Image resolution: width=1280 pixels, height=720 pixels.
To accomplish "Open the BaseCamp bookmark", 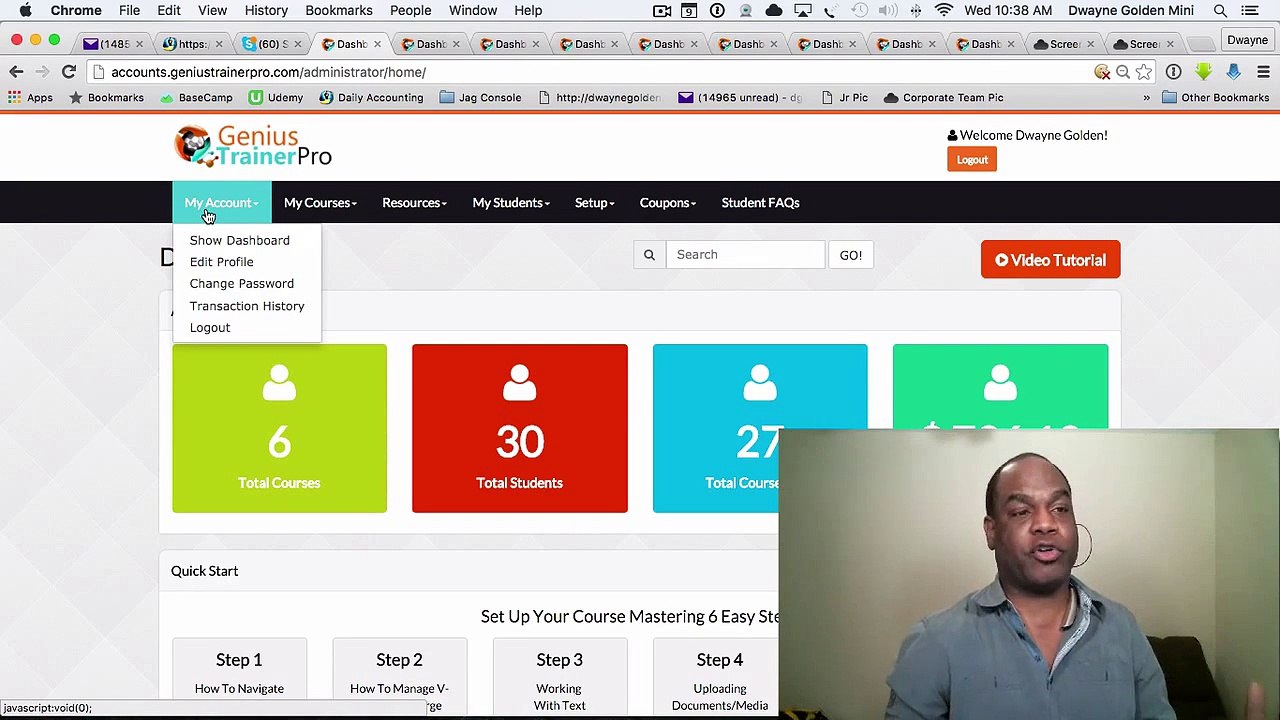I will [196, 97].
